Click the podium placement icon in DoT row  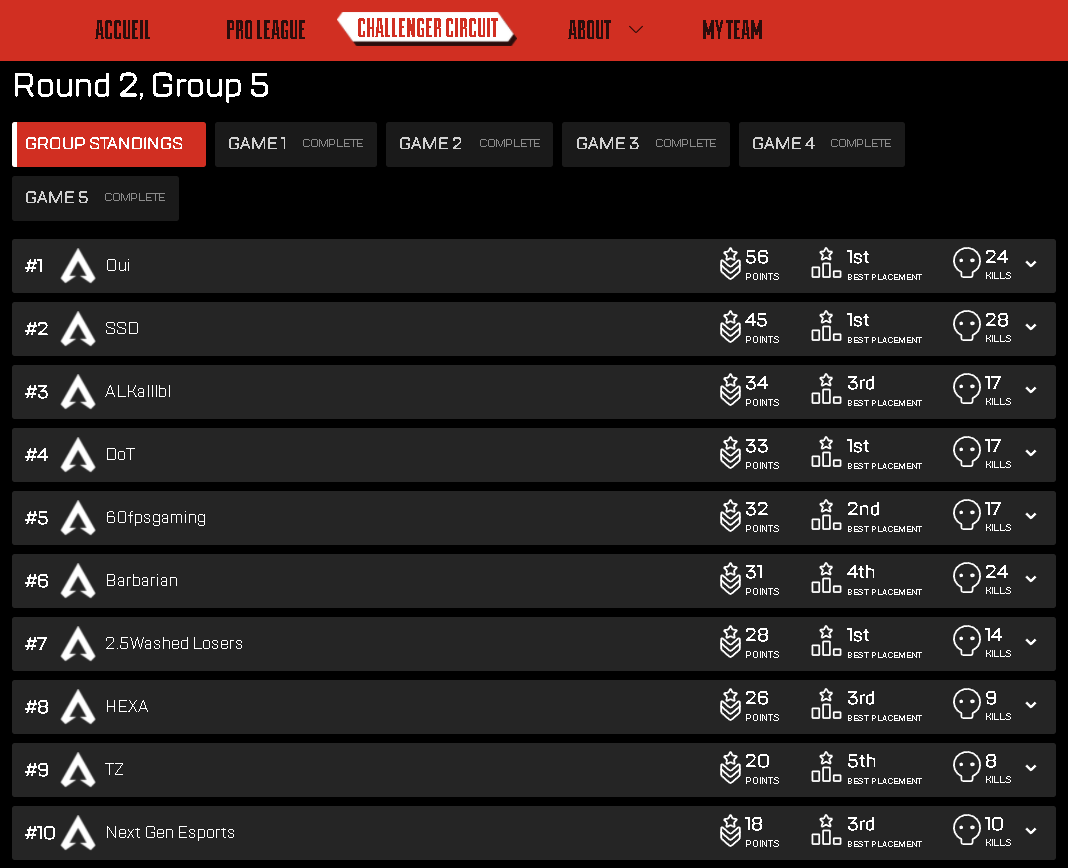click(x=826, y=452)
